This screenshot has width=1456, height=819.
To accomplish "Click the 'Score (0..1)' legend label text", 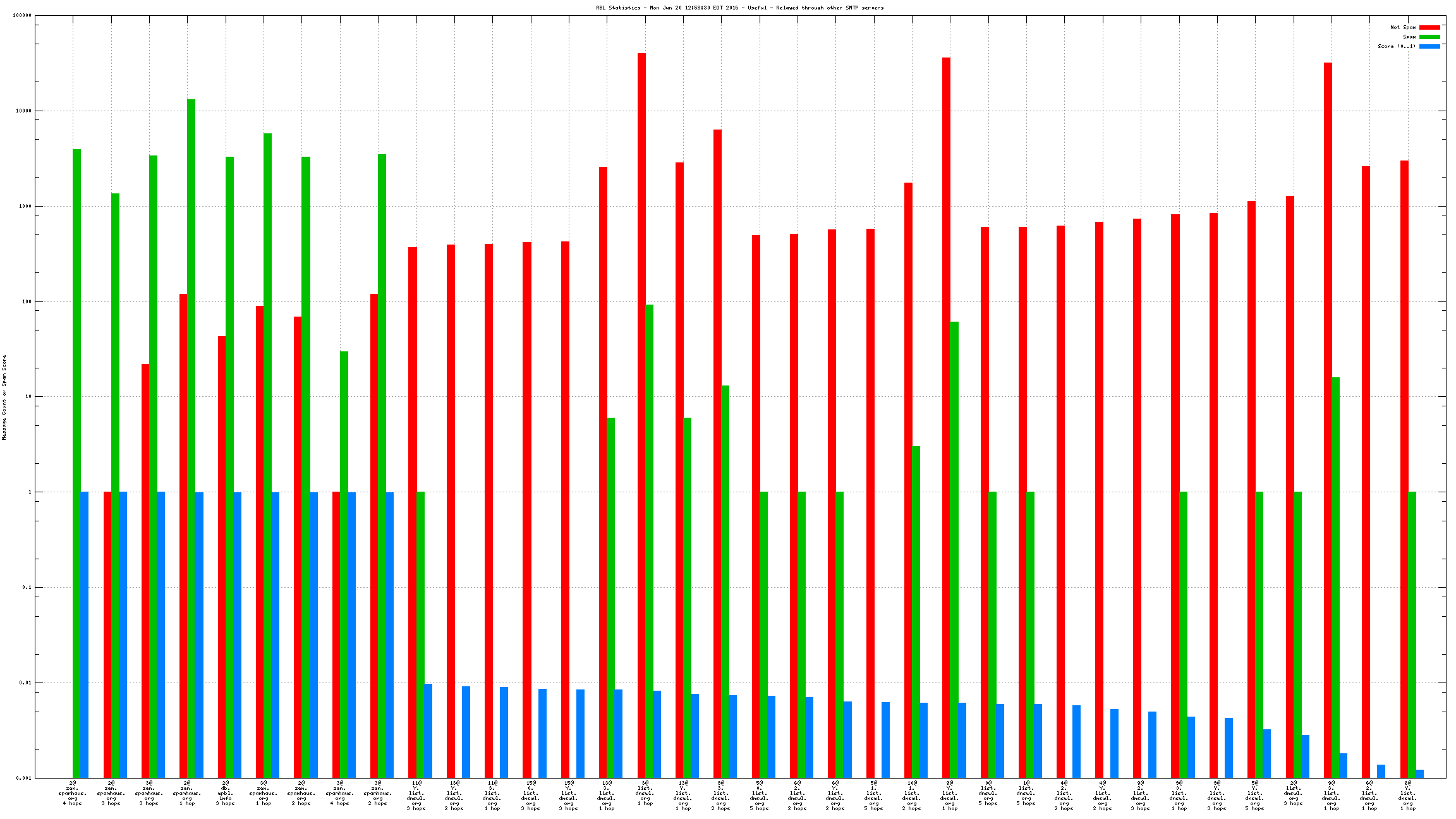I will pyautogui.click(x=1397, y=46).
